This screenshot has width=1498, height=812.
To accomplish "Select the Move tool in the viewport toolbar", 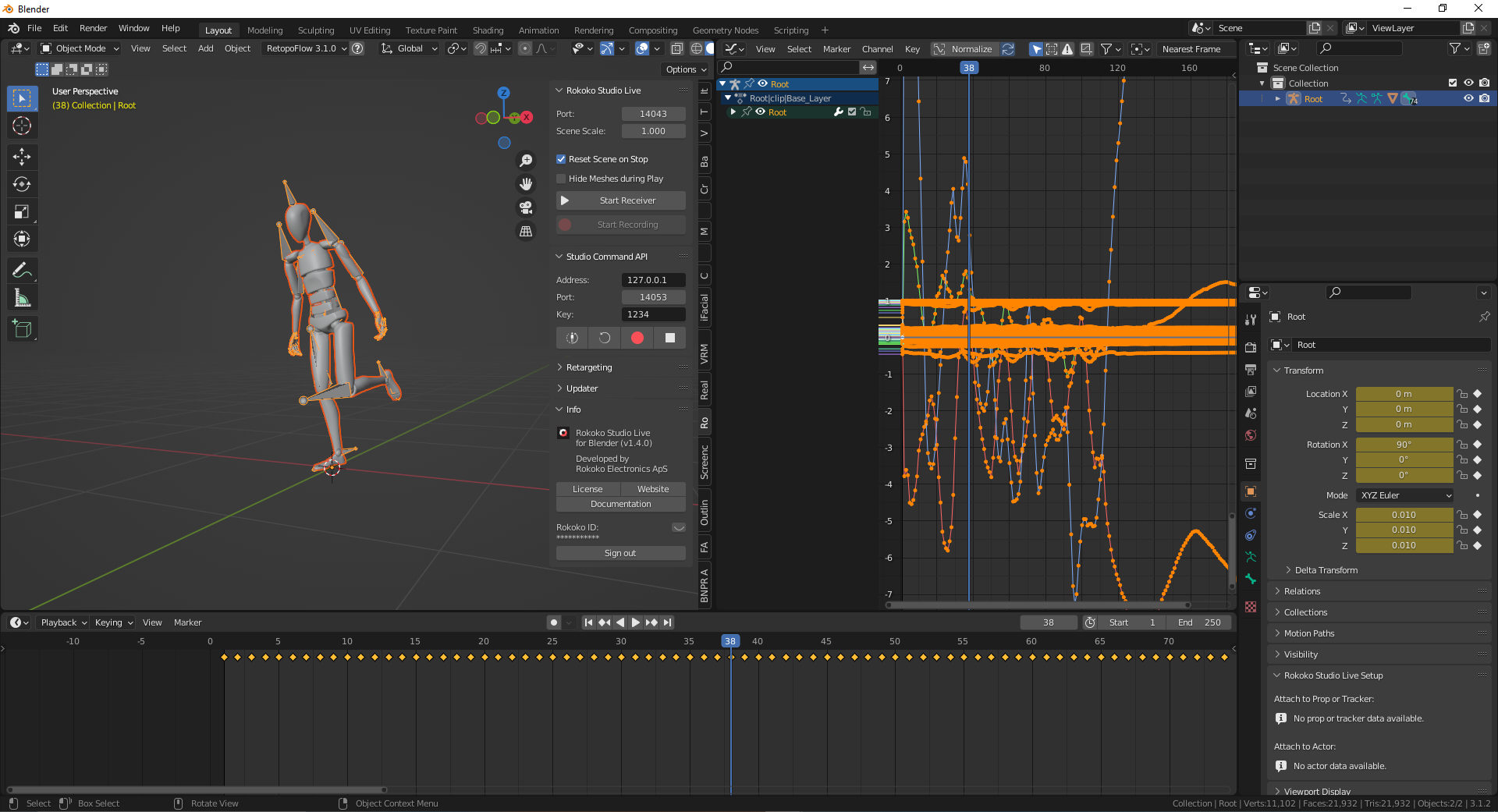I will coord(22,157).
